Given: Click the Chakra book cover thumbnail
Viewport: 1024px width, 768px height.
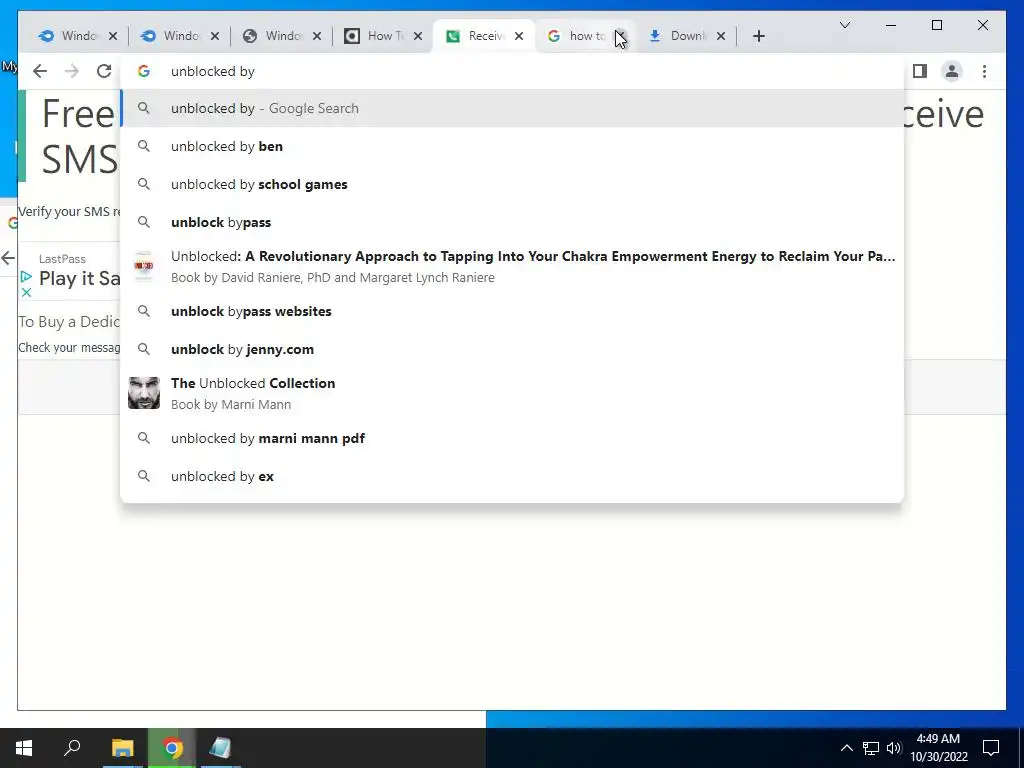Looking at the screenshot, I should (144, 266).
